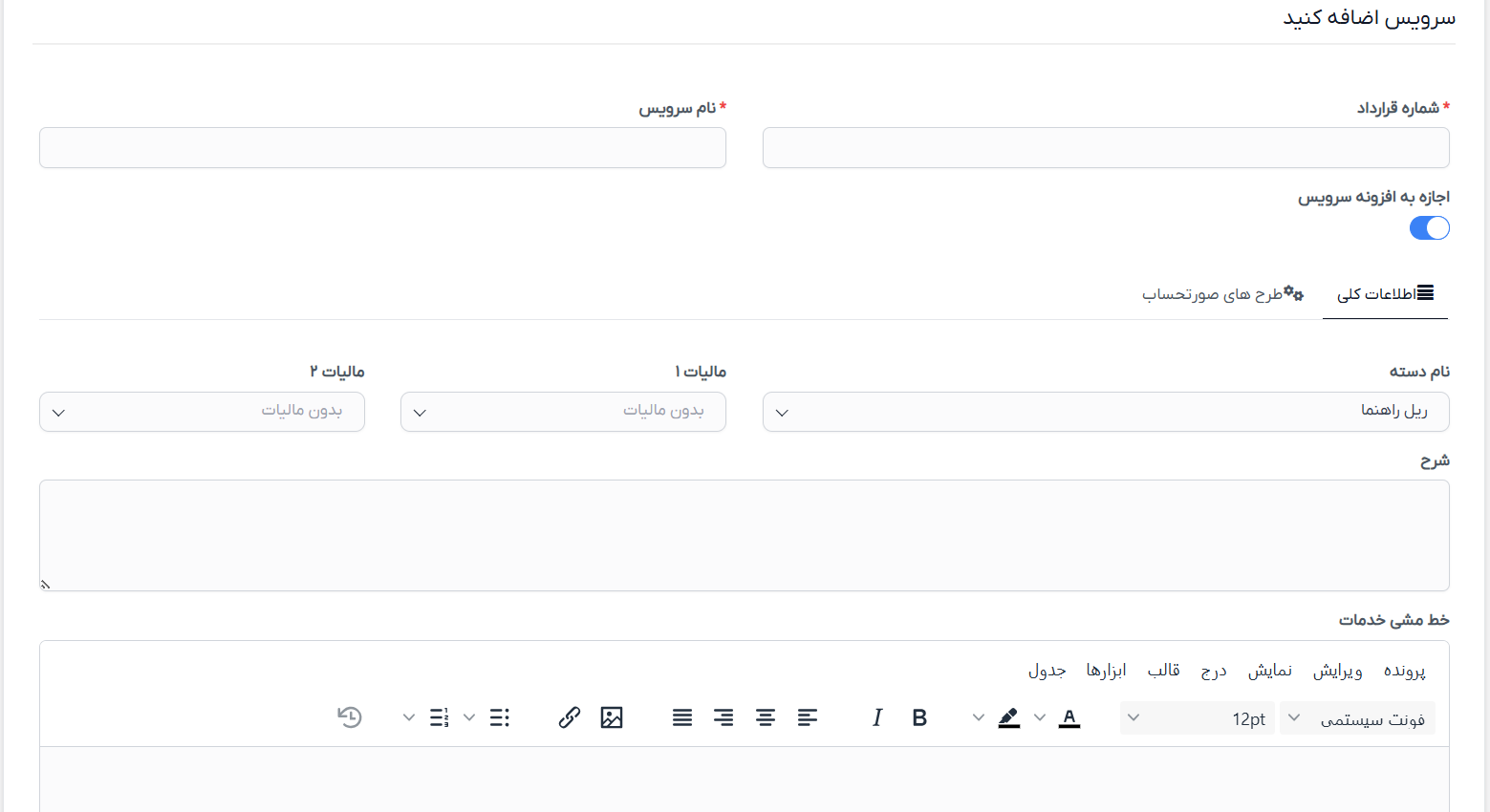Click into the خط مشی خدمات editor body

(745, 780)
